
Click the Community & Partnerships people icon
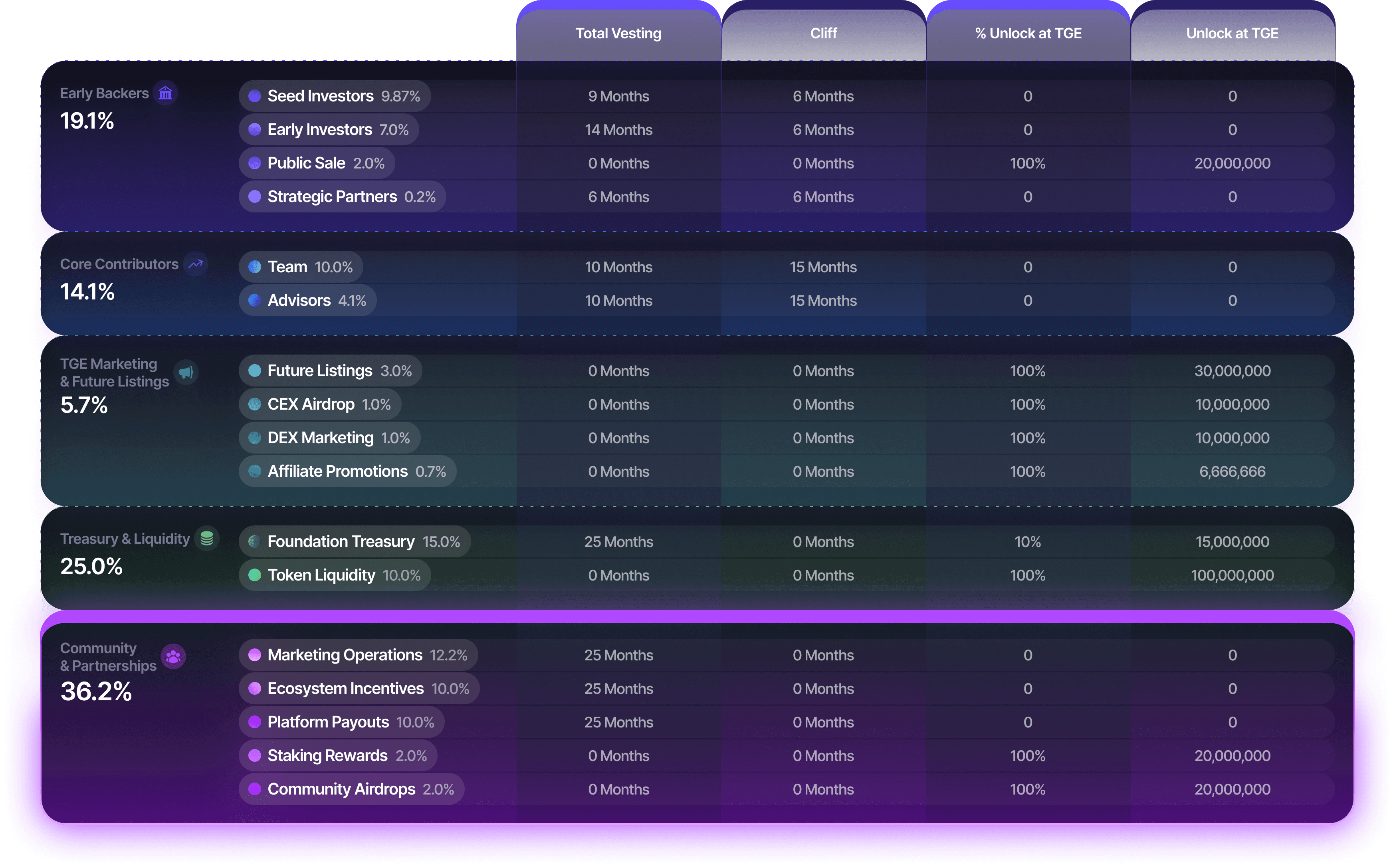(173, 656)
